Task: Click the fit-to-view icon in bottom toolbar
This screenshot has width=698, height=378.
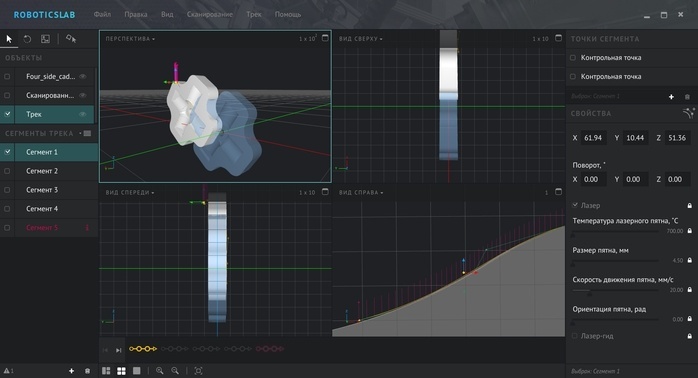Action: (x=199, y=371)
